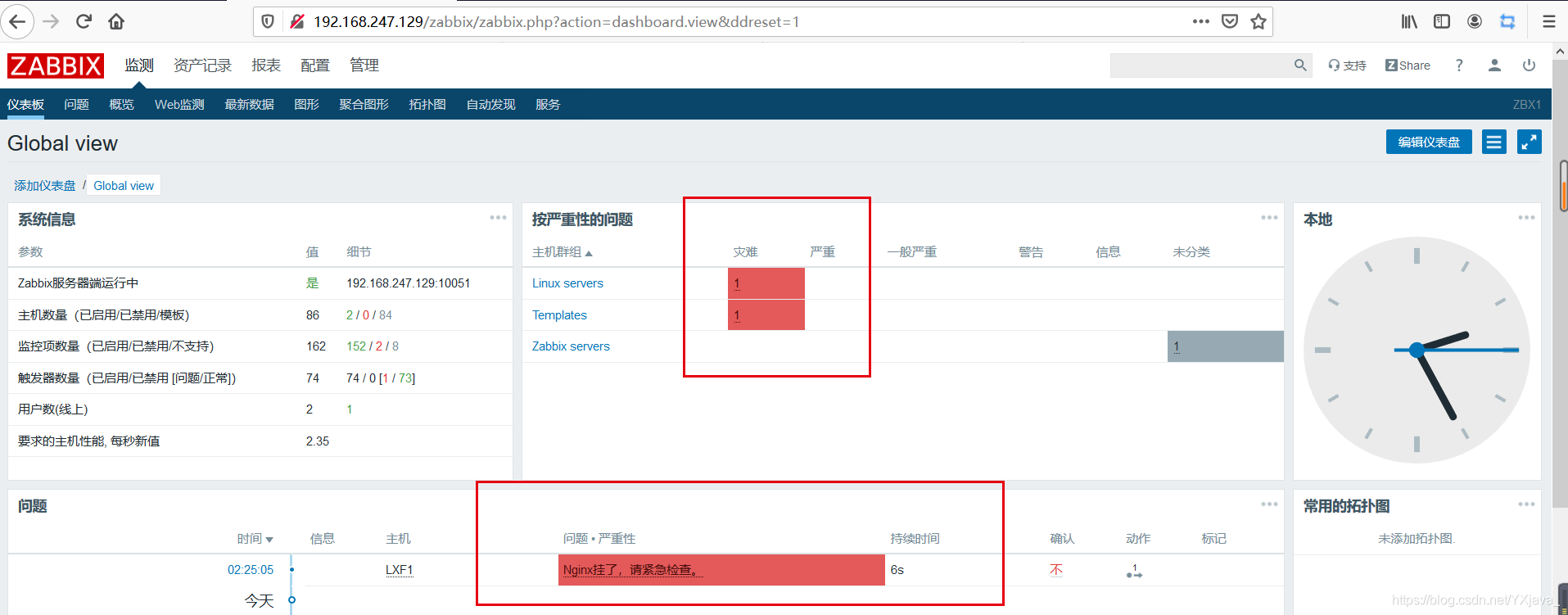
Task: Follow the 添加仪表盘 breadcrumb link
Action: point(45,186)
